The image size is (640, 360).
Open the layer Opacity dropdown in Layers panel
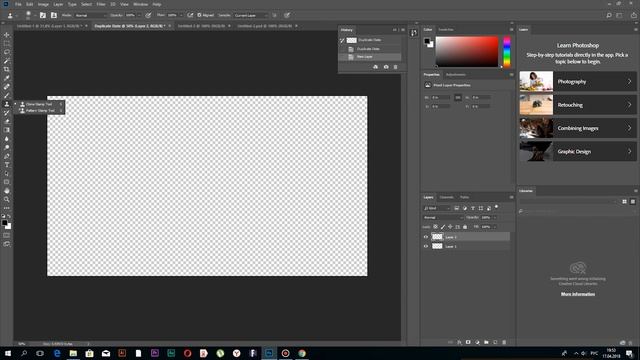(x=495, y=218)
